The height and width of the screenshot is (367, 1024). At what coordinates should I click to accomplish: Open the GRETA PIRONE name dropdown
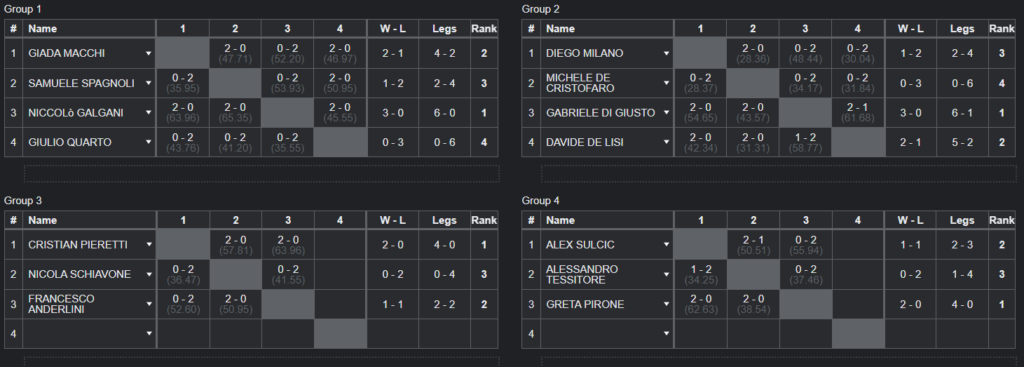[666, 304]
